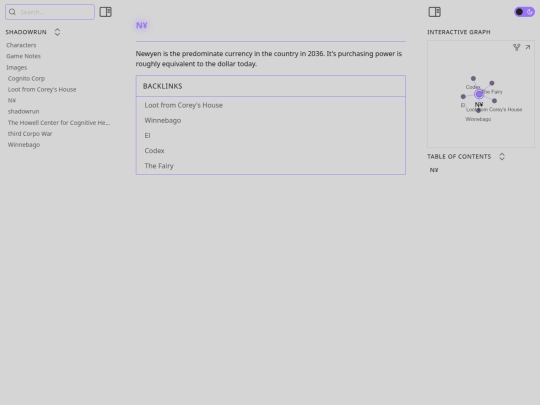Click the Winnebago node in graph
Screen dimensions: 540x405
coord(478,111)
